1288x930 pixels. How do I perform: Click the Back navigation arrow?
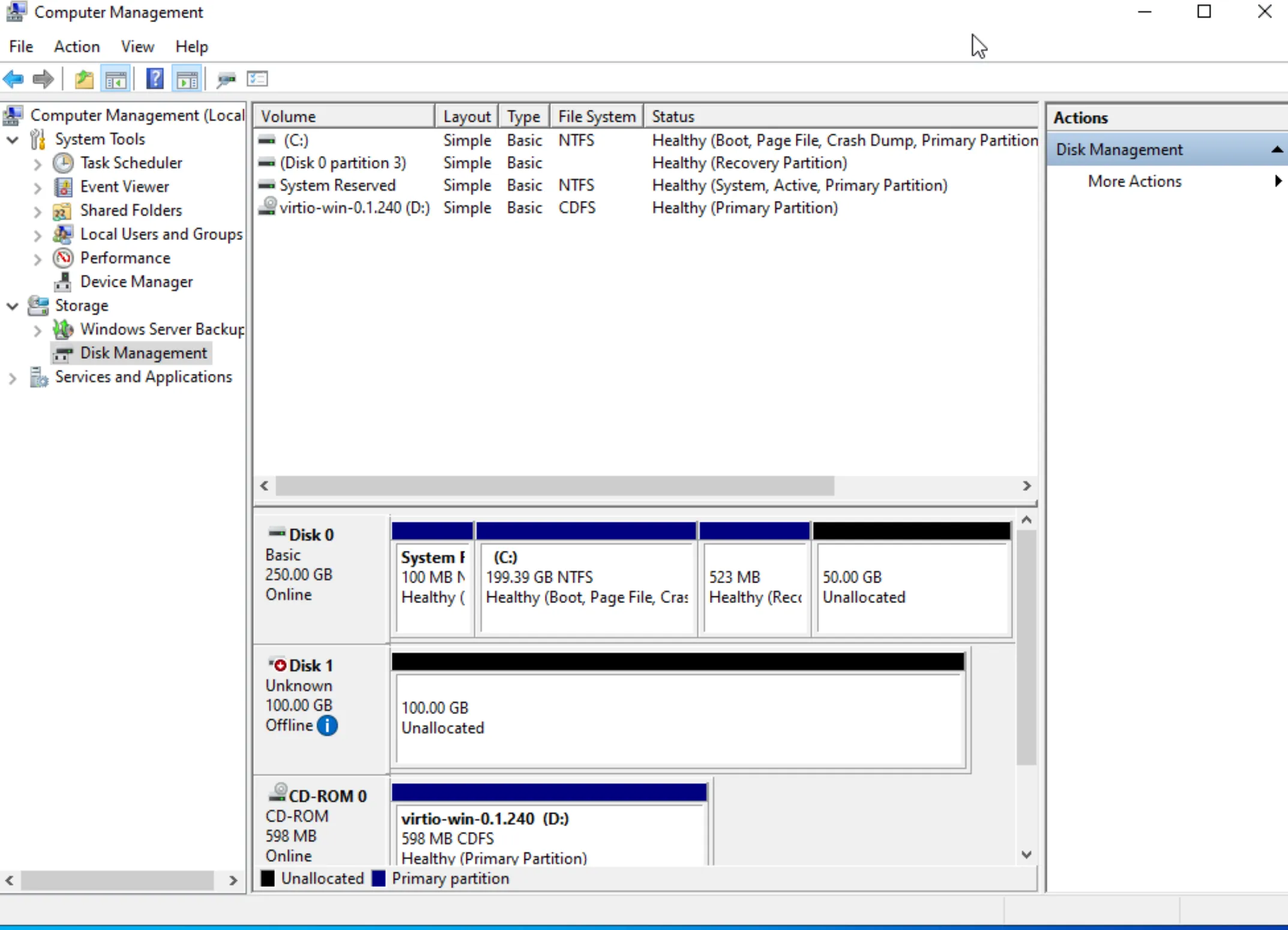[13, 79]
